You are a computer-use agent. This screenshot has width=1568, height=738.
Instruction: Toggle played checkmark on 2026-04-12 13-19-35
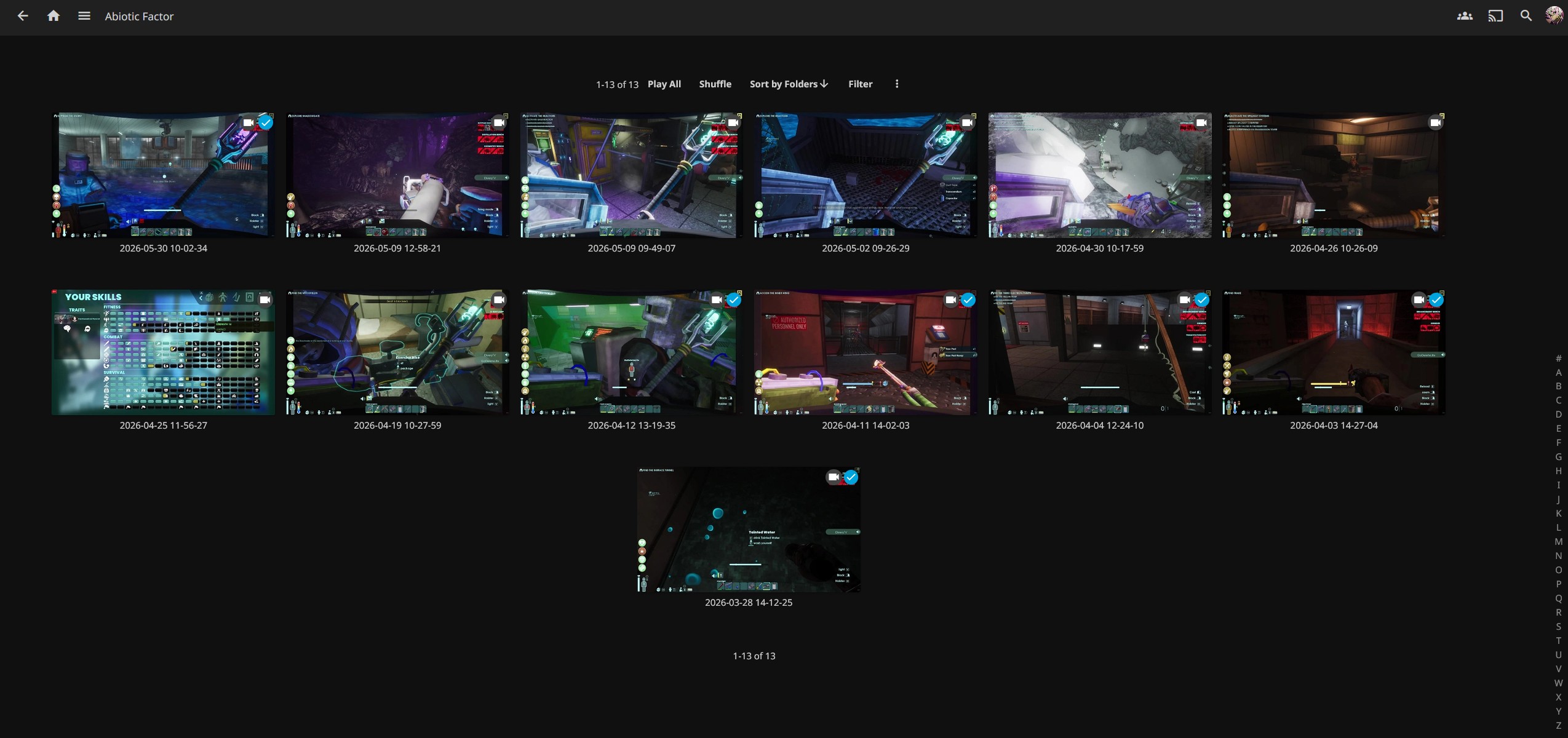pos(734,300)
